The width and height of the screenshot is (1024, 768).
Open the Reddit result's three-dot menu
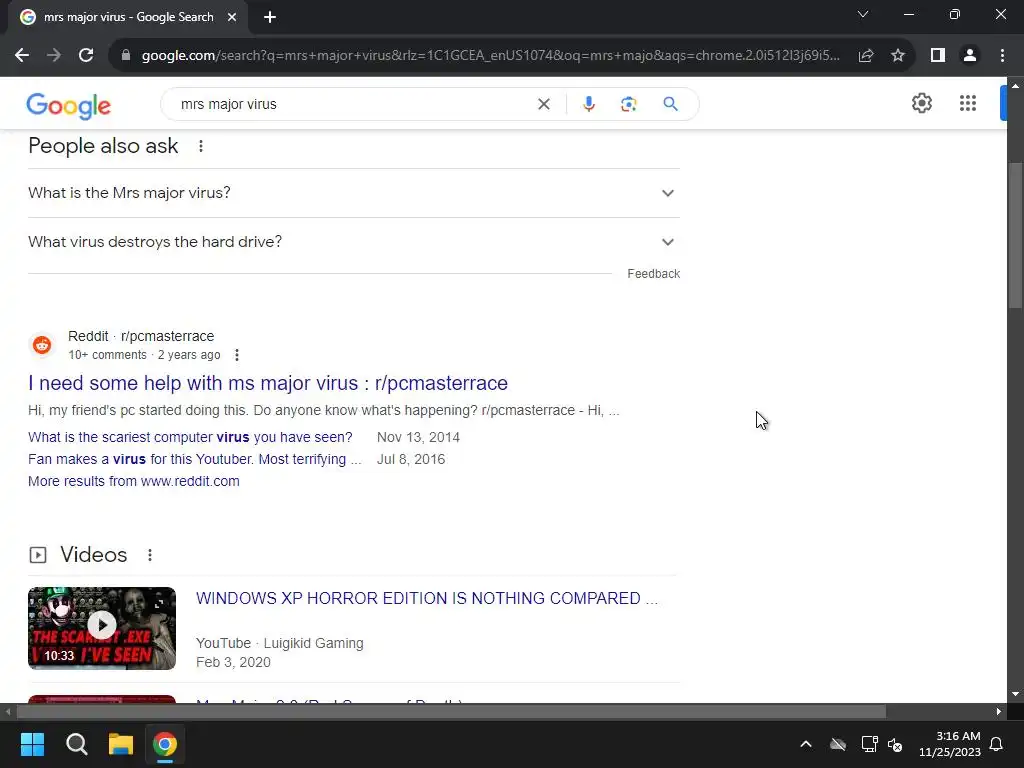237,355
